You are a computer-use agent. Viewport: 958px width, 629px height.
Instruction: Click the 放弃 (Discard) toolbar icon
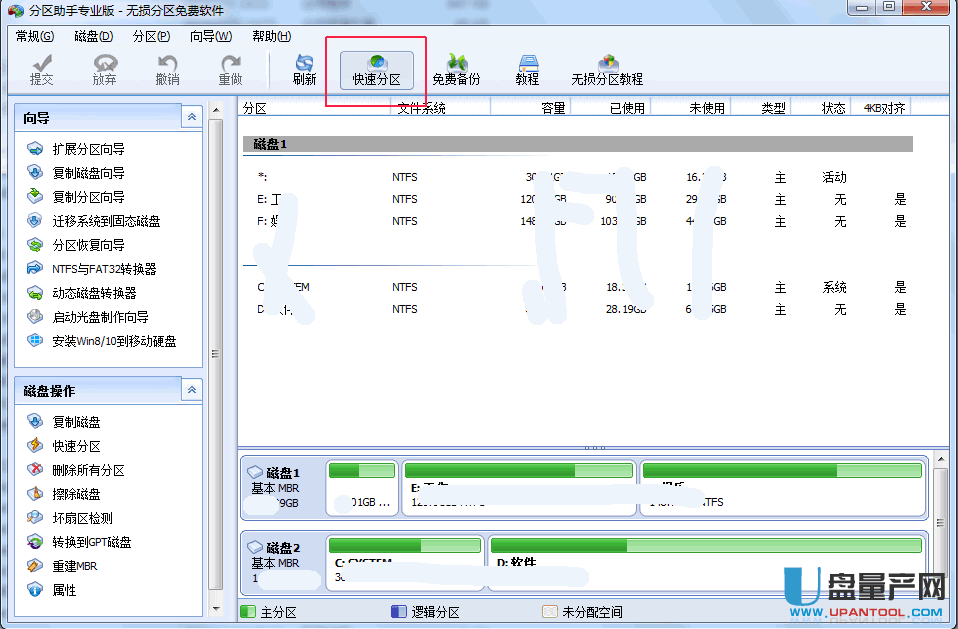104,70
